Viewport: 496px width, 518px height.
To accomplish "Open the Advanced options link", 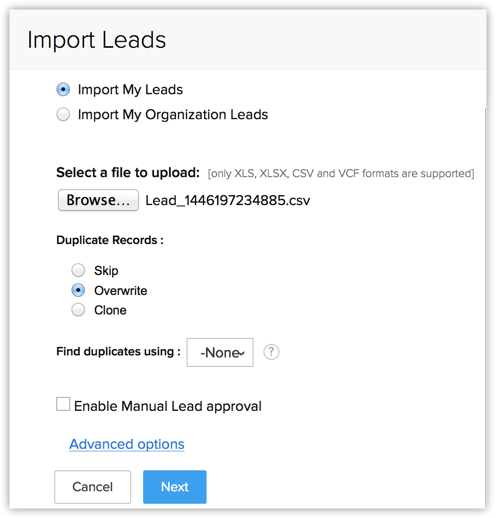I will 127,444.
